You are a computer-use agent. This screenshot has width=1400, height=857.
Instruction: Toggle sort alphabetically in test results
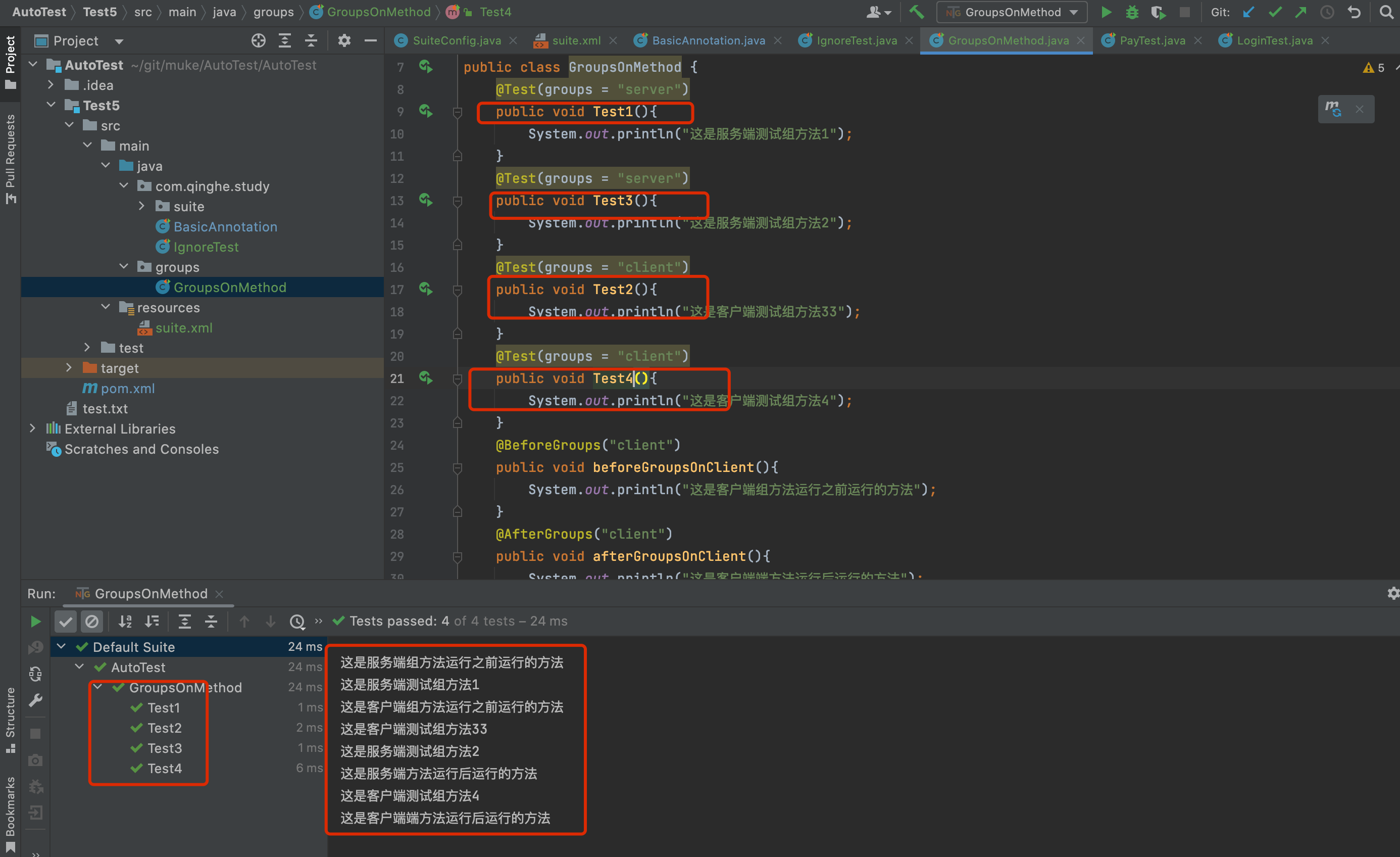(125, 621)
